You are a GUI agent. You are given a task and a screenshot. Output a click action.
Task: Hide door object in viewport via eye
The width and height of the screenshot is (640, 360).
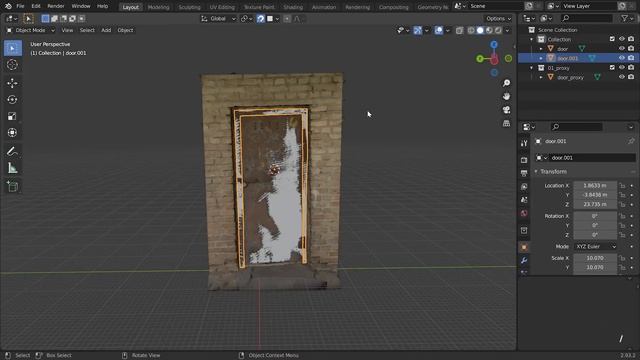(622, 49)
